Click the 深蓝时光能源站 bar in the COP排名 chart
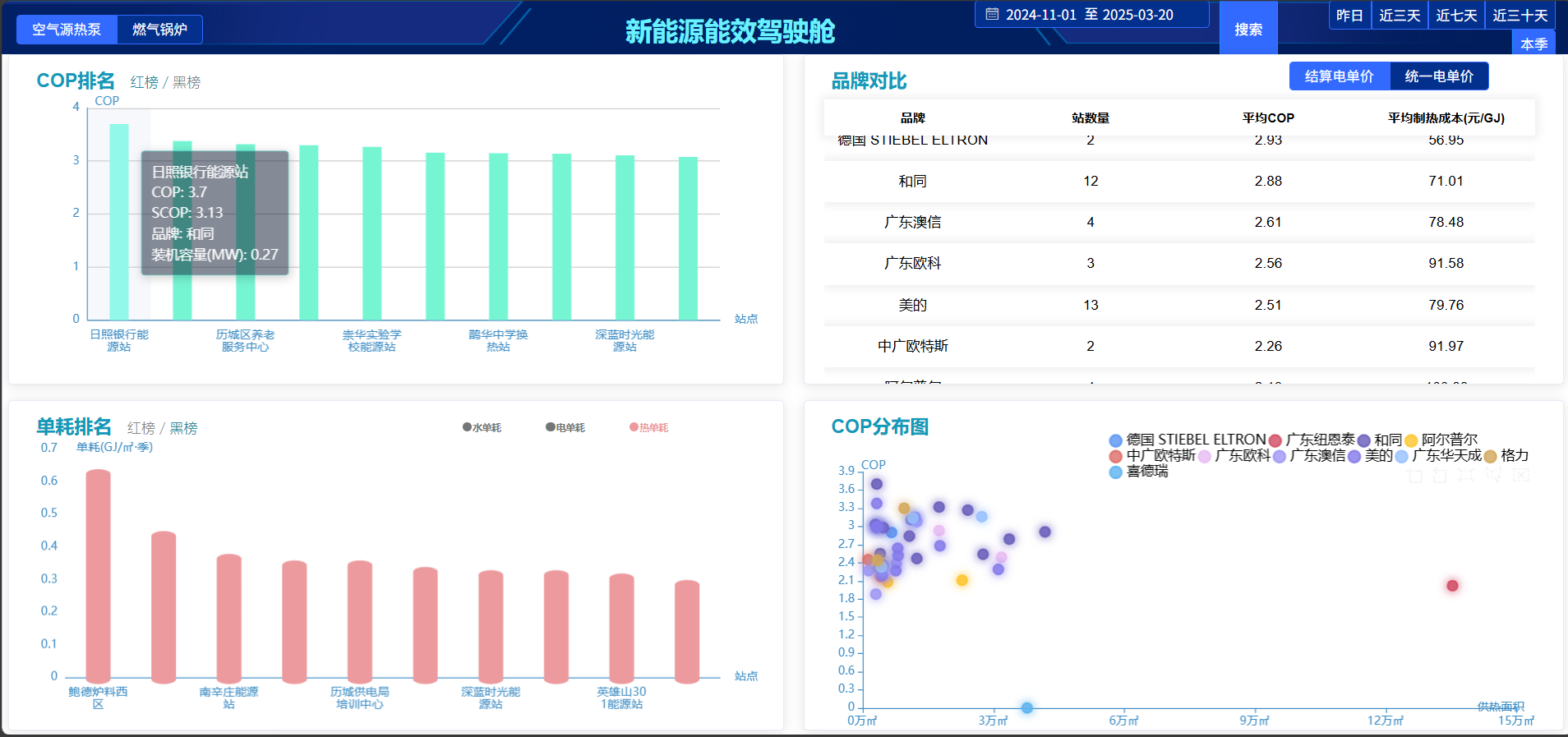Image resolution: width=1568 pixels, height=737 pixels. 625,237
